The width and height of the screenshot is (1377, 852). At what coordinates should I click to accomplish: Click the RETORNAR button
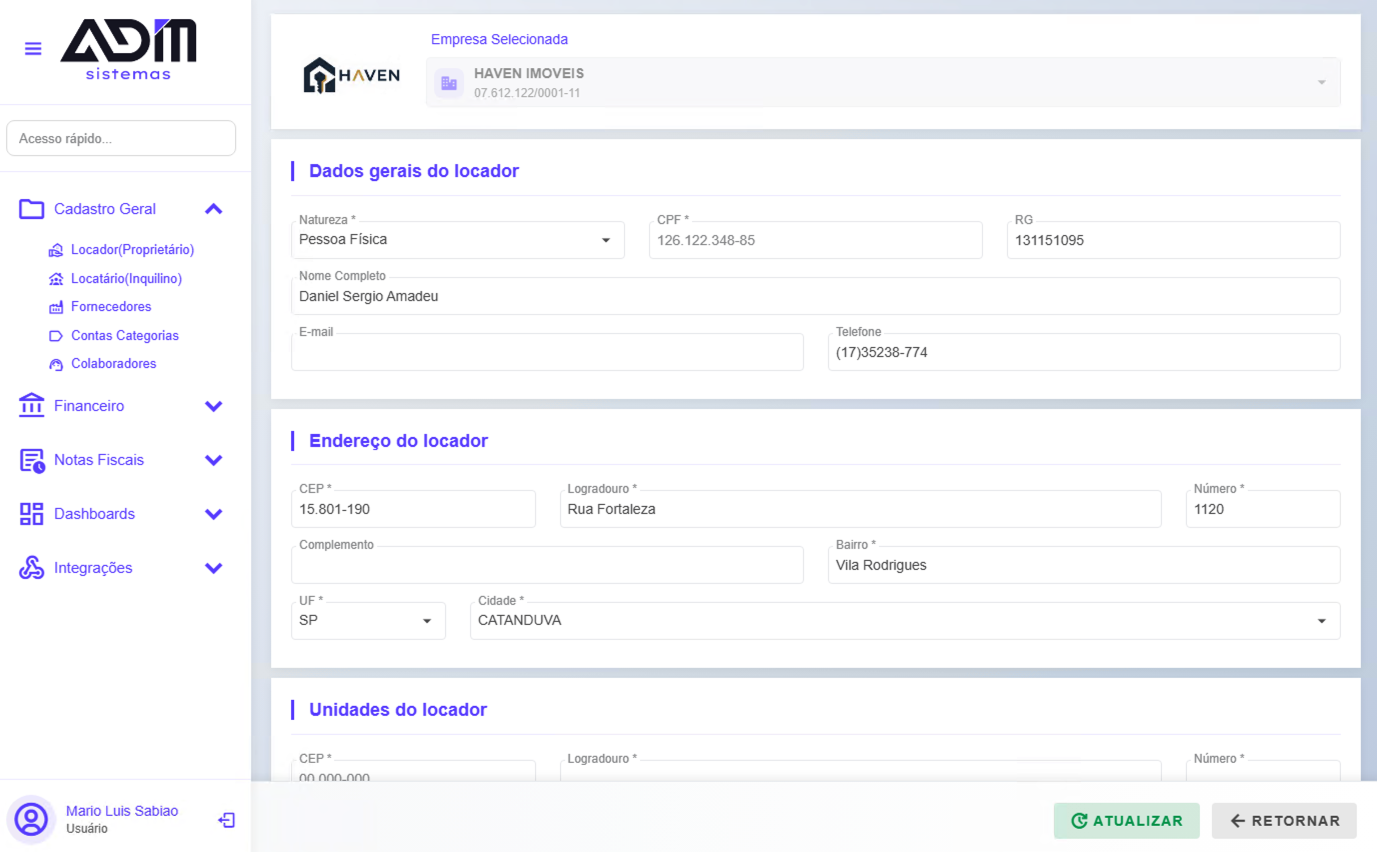click(1284, 821)
